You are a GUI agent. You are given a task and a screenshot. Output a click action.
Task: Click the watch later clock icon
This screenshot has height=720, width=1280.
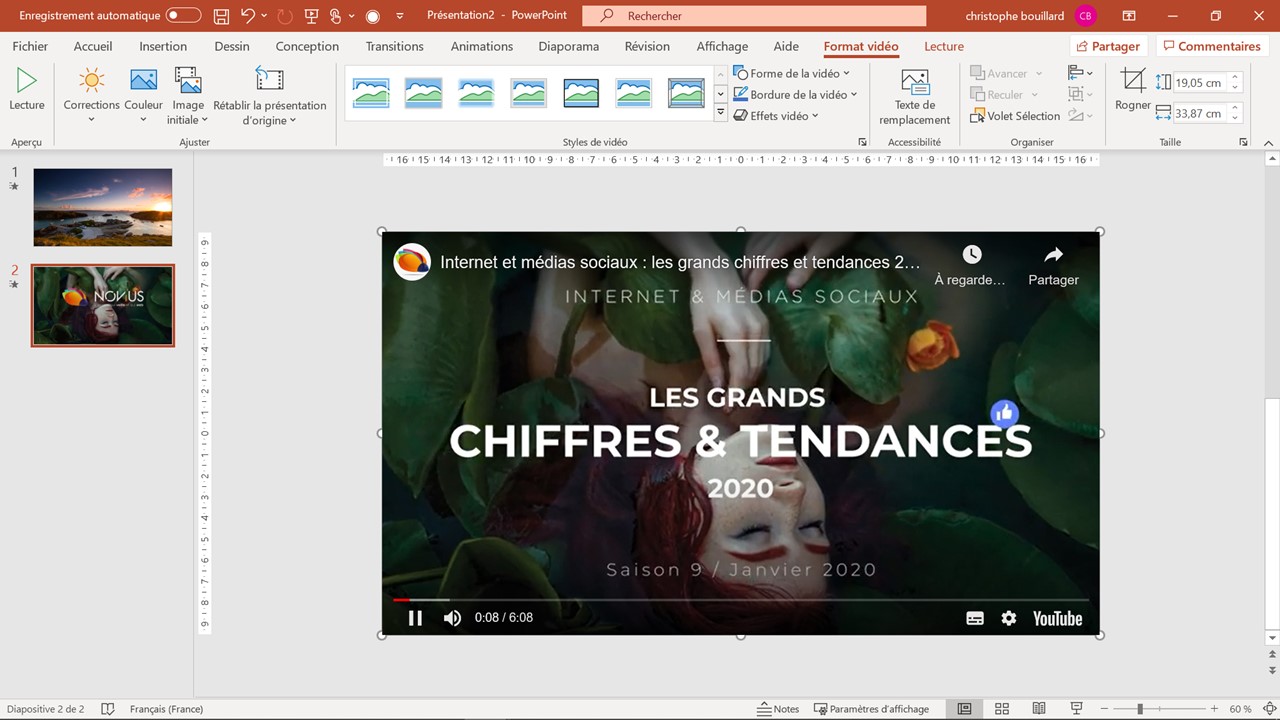(x=971, y=255)
